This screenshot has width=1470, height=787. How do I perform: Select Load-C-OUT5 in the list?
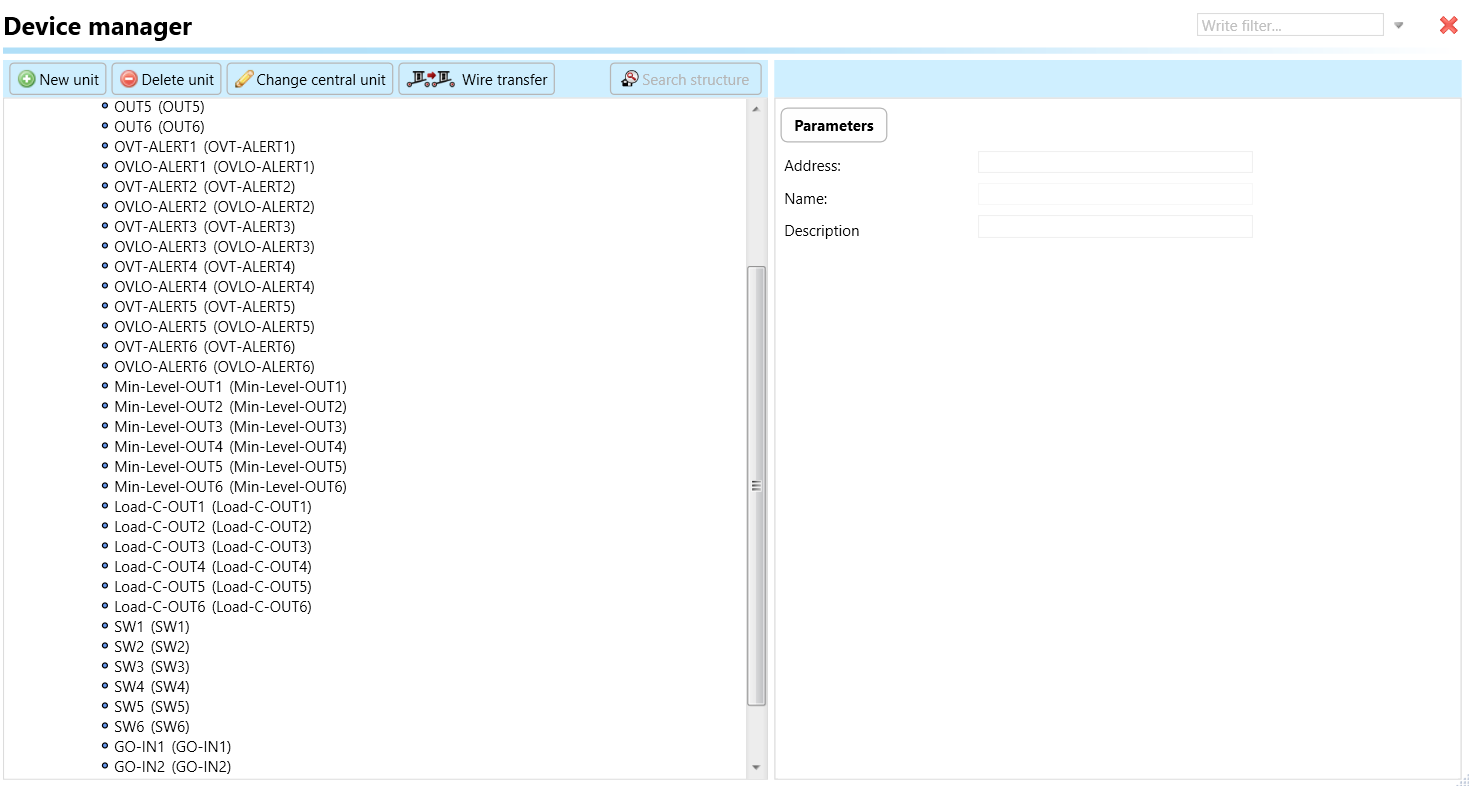pyautogui.click(x=212, y=587)
